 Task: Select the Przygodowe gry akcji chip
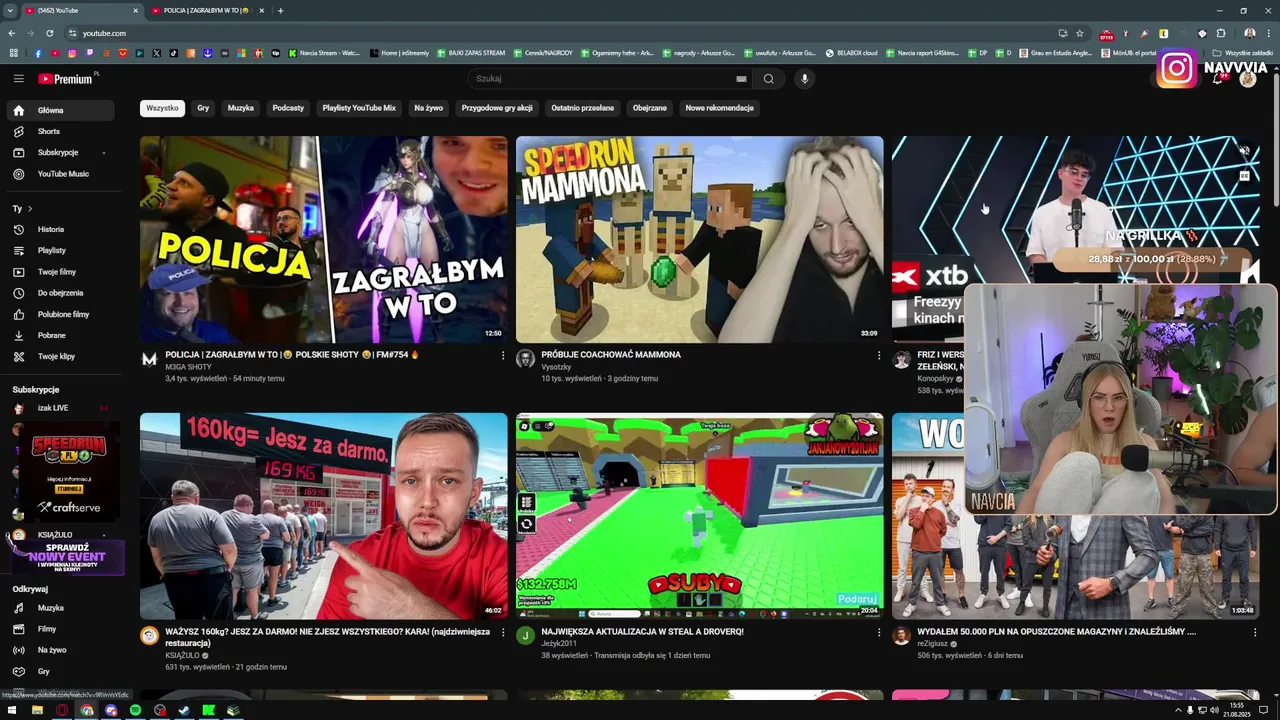[x=497, y=108]
